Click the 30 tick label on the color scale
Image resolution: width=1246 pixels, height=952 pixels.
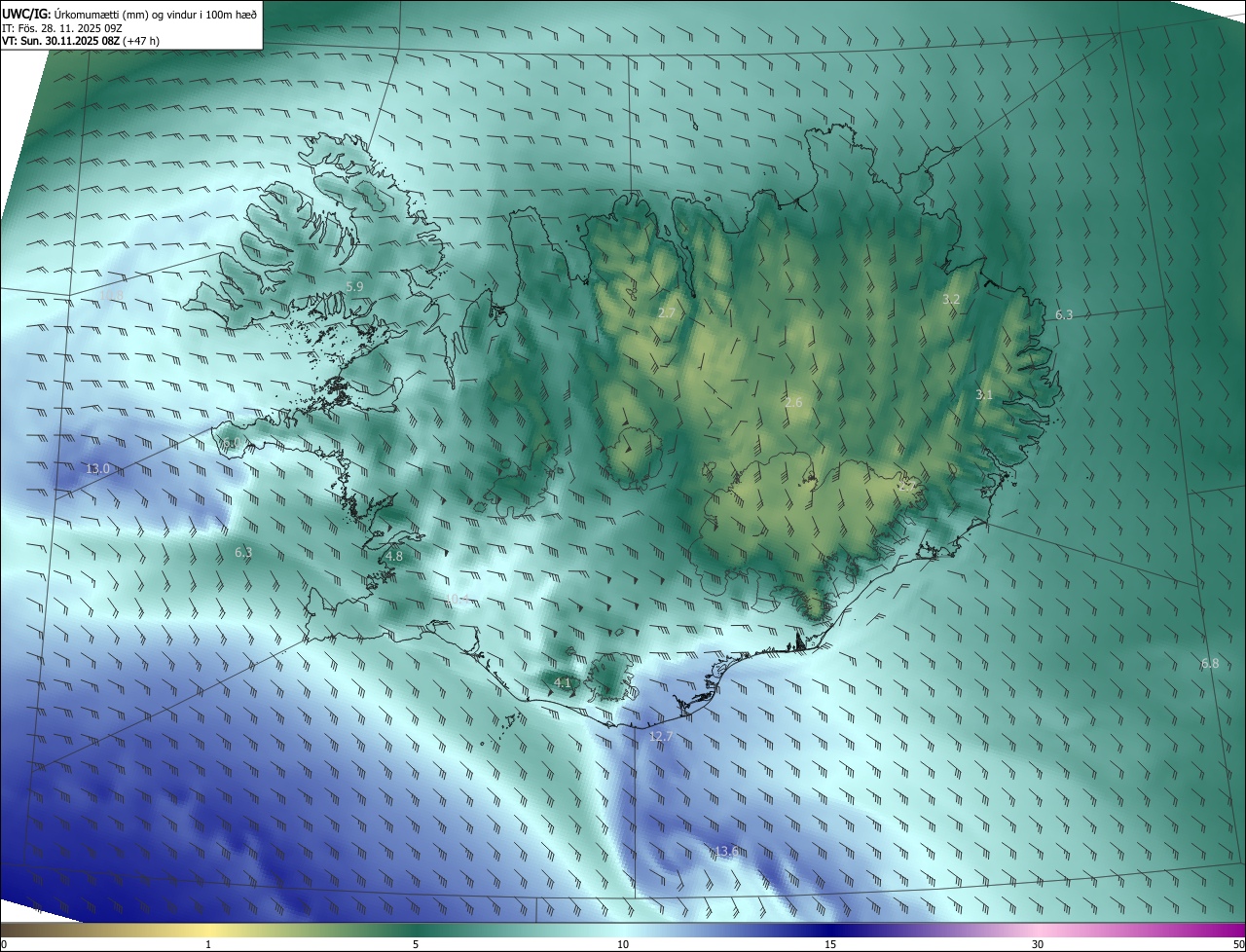[1038, 944]
